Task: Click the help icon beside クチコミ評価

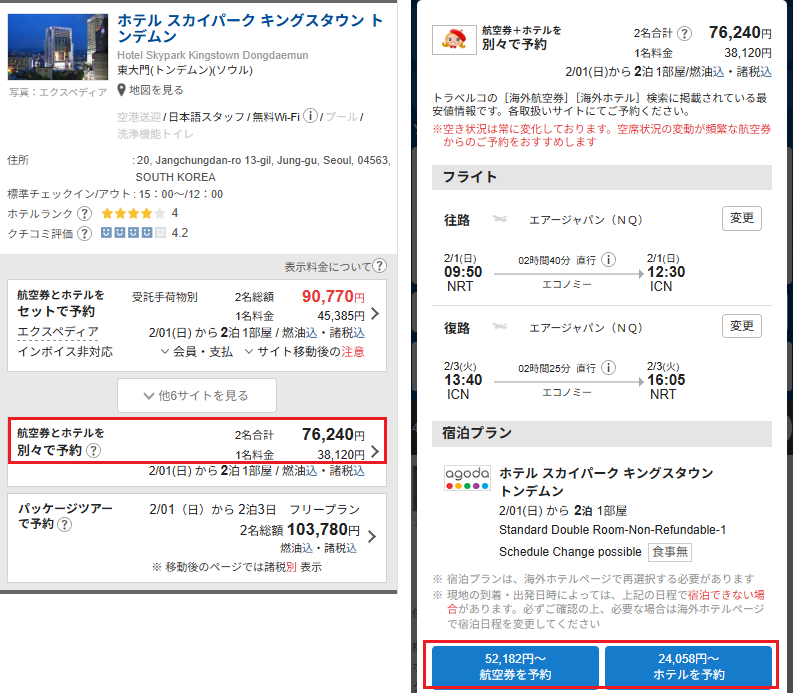Action: point(84,234)
